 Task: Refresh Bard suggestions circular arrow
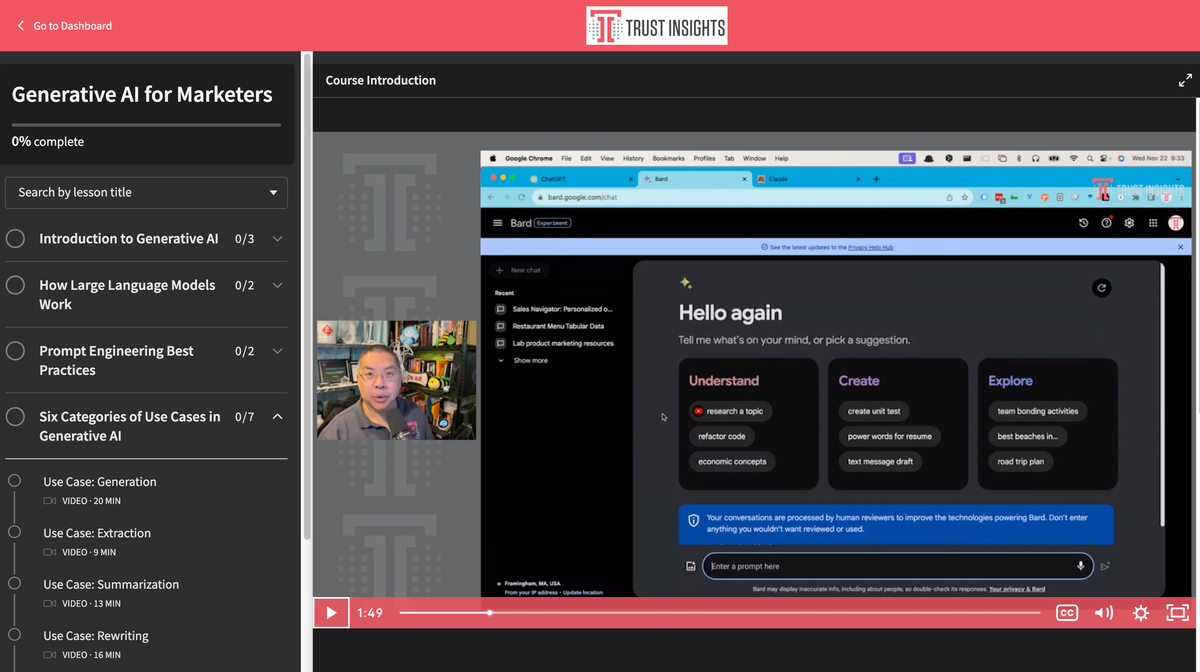(x=1102, y=288)
